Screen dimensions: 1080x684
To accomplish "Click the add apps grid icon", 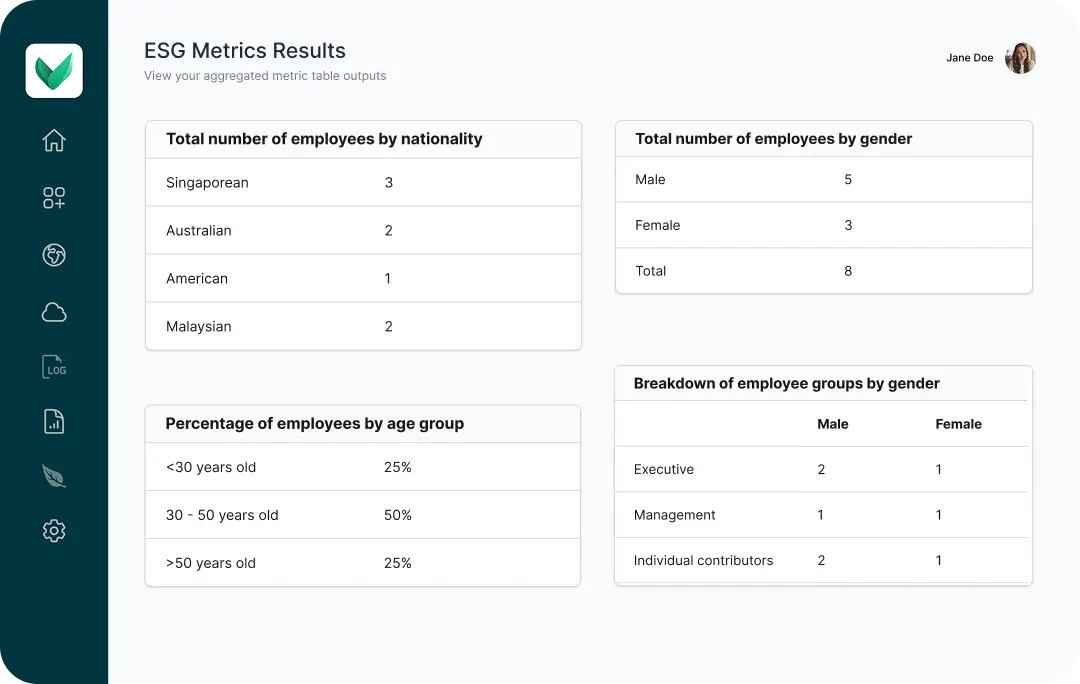I will (x=54, y=198).
